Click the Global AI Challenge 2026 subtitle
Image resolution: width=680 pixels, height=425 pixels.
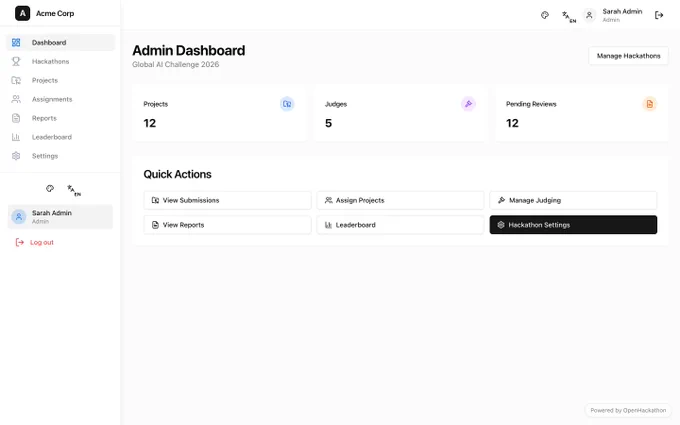pos(176,64)
